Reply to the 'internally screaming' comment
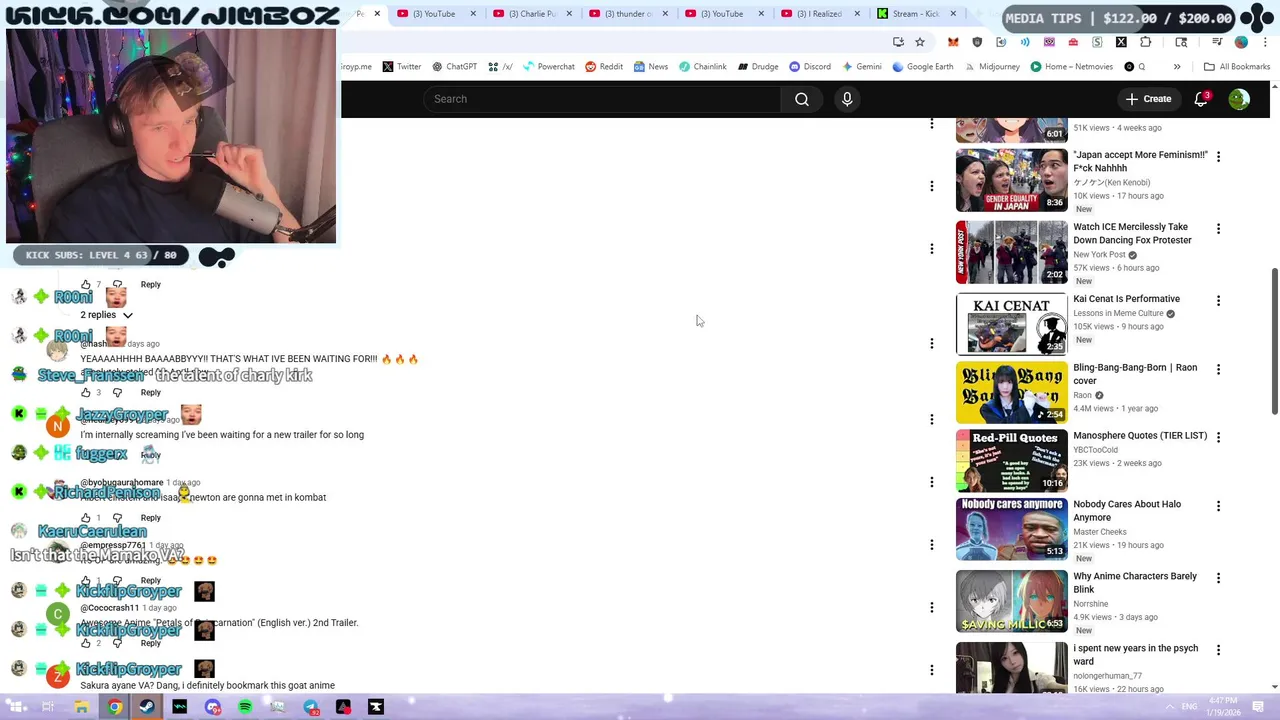1280x720 pixels. point(150,455)
